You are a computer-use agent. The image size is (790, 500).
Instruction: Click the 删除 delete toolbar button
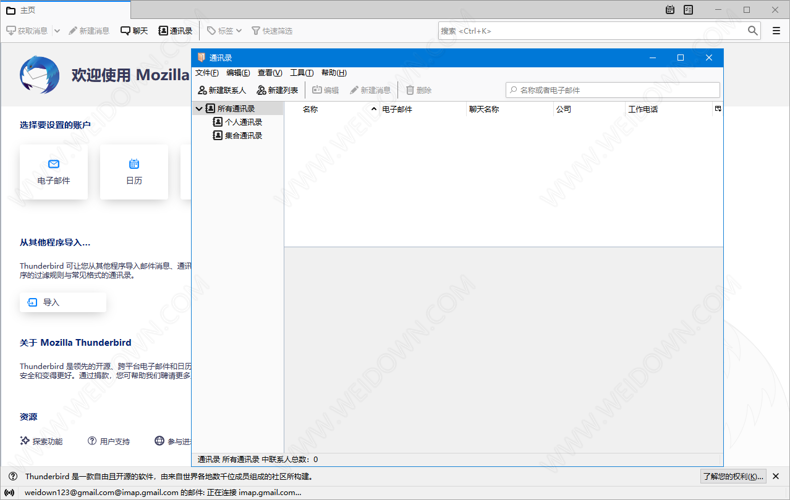click(x=419, y=90)
